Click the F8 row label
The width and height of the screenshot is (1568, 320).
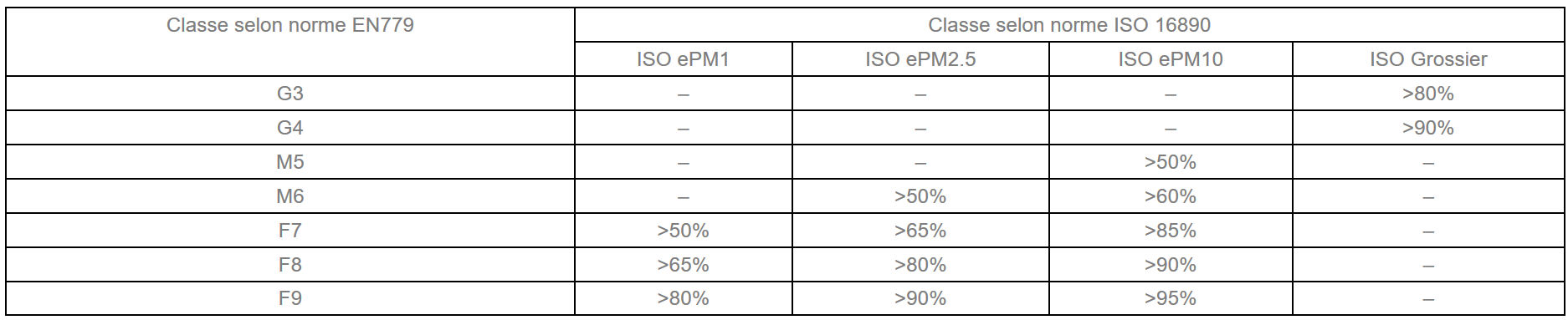tap(290, 265)
